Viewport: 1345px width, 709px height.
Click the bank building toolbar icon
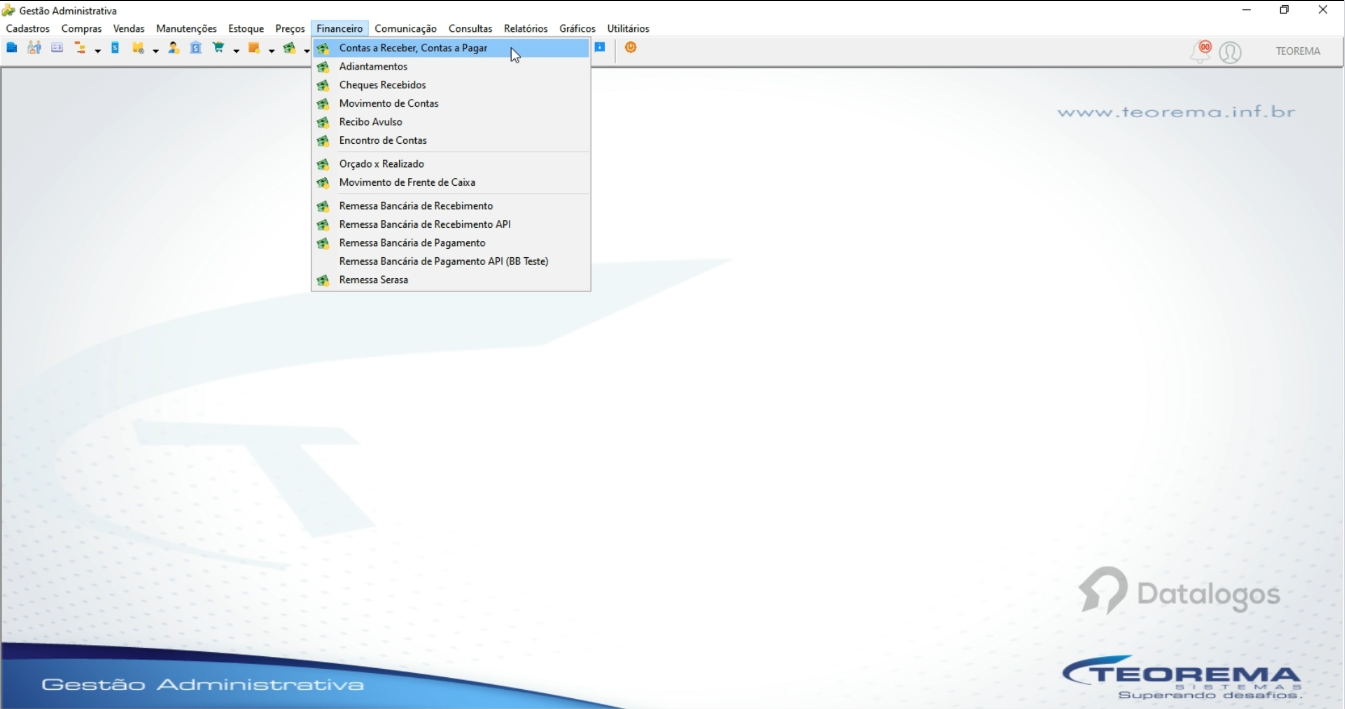(x=196, y=48)
